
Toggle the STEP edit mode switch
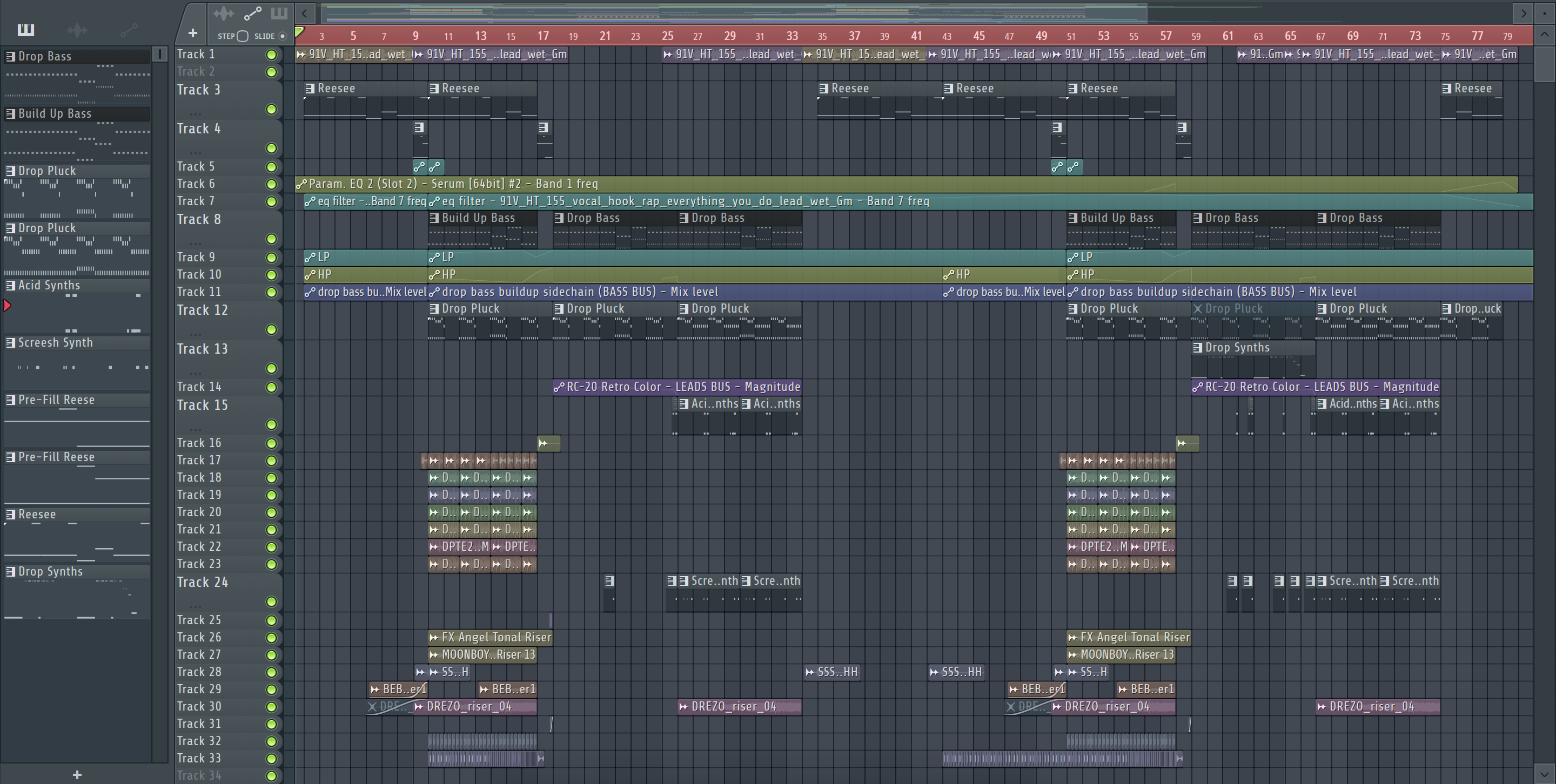(242, 36)
